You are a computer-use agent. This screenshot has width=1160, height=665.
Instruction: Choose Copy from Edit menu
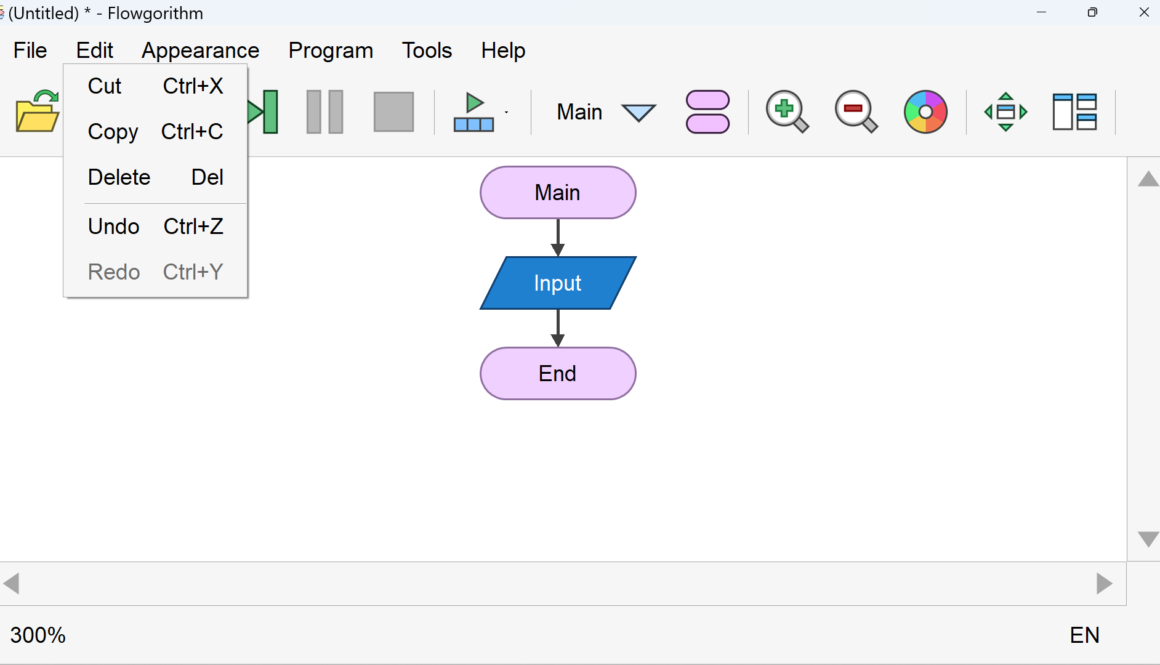[155, 132]
